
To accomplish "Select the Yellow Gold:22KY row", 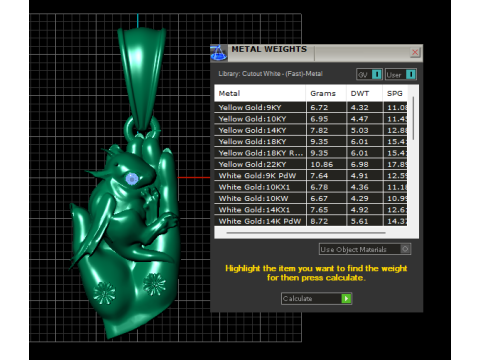I will tap(311, 164).
